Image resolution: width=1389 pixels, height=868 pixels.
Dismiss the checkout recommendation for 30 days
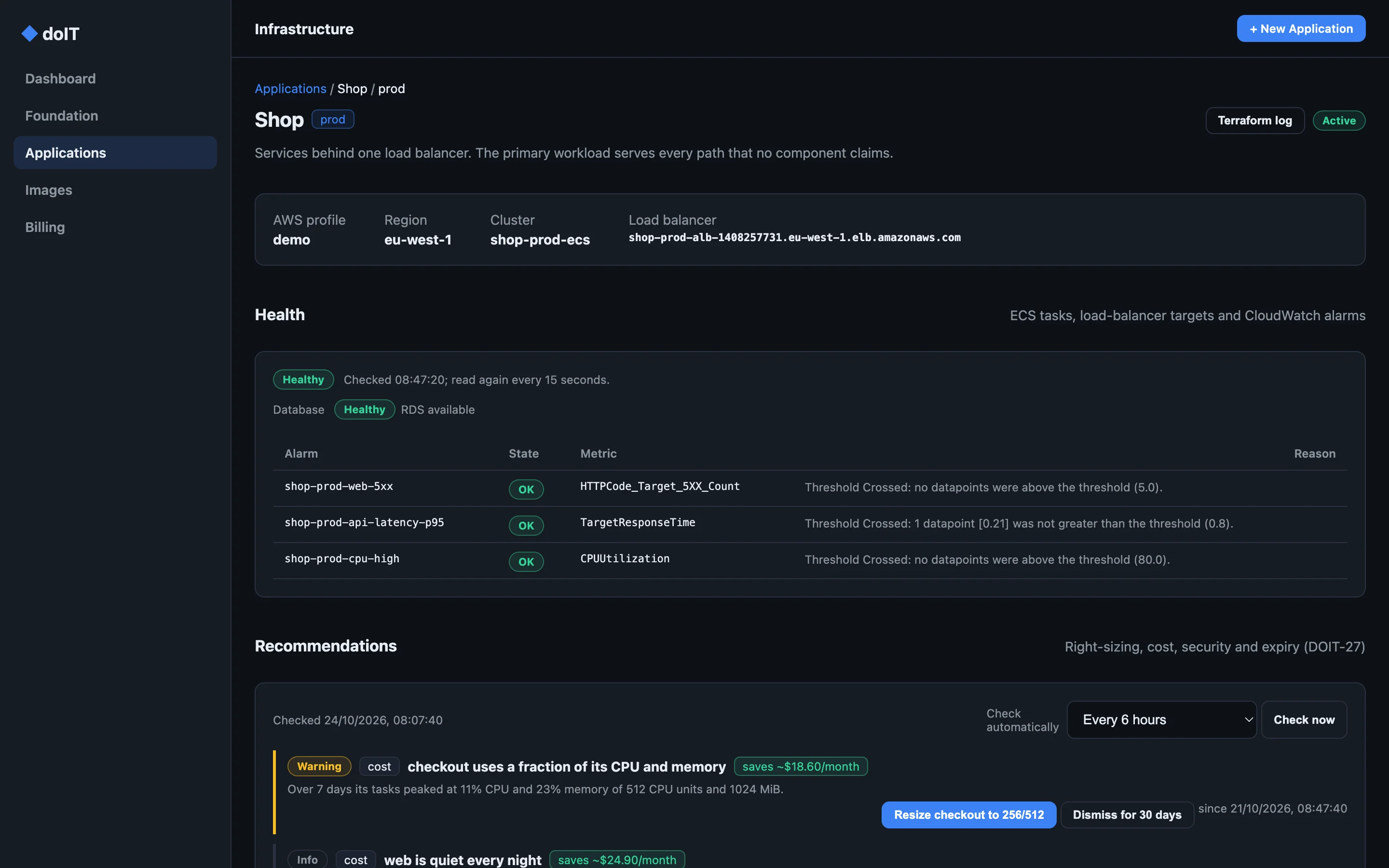click(x=1127, y=814)
